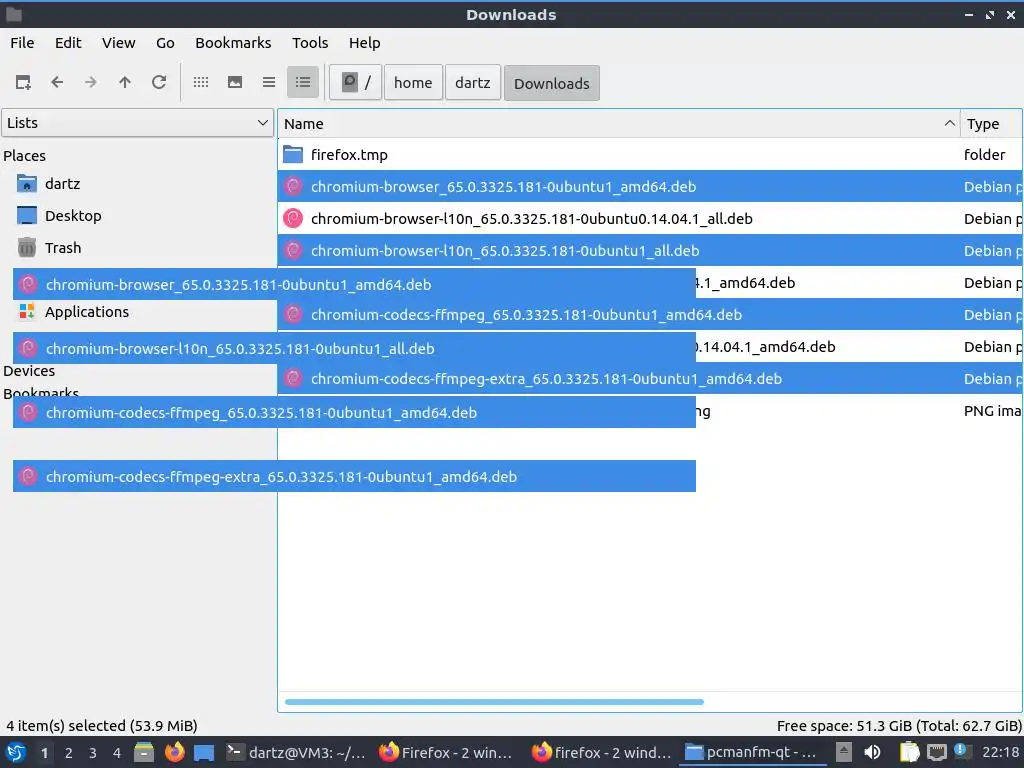The width and height of the screenshot is (1024, 768).
Task: Select chromium-browser-l10n_65.0.3325.181-0ubuntu0.14.04.1_all.deb
Action: tap(531, 219)
